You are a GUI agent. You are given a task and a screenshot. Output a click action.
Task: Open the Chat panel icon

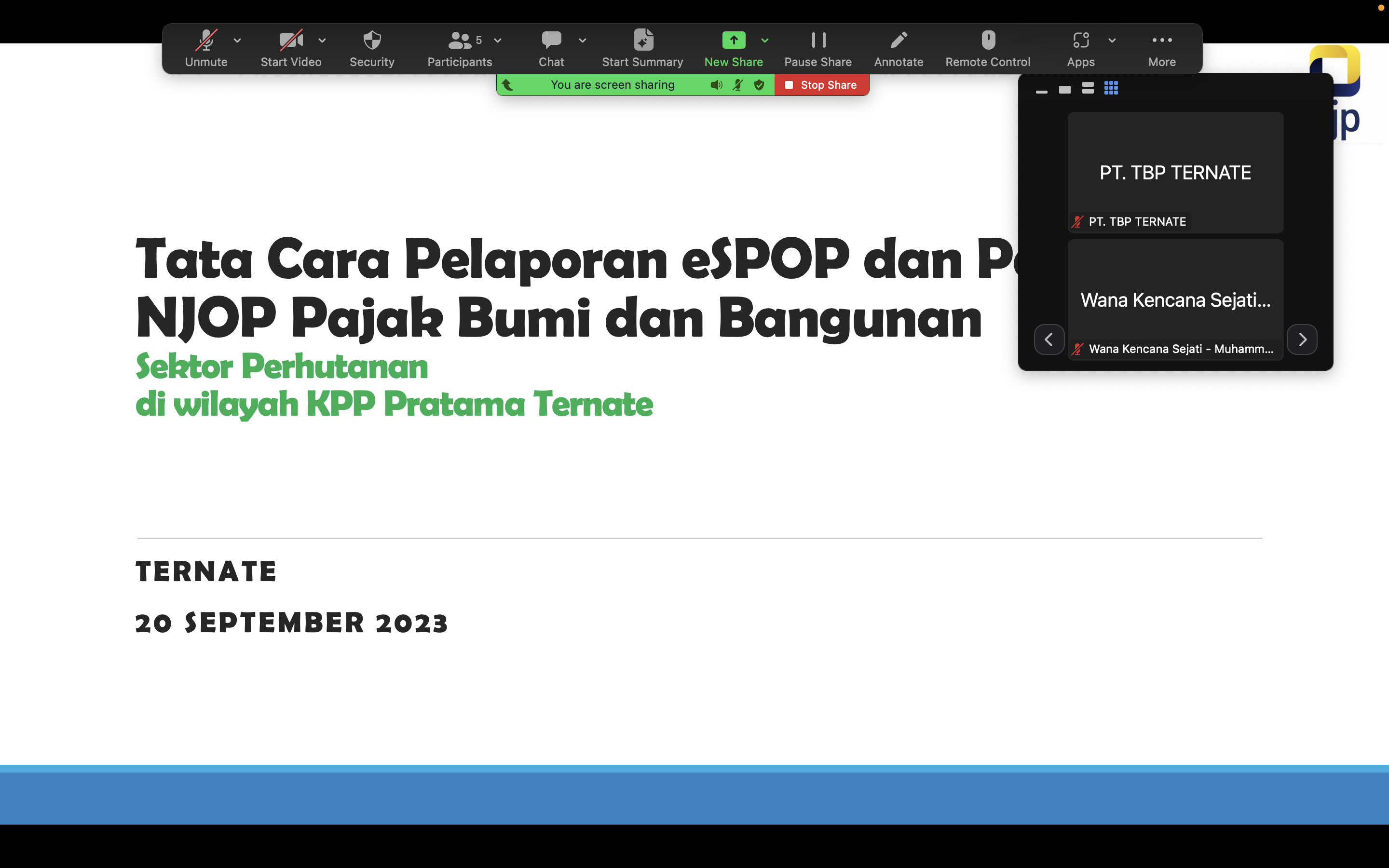551,40
